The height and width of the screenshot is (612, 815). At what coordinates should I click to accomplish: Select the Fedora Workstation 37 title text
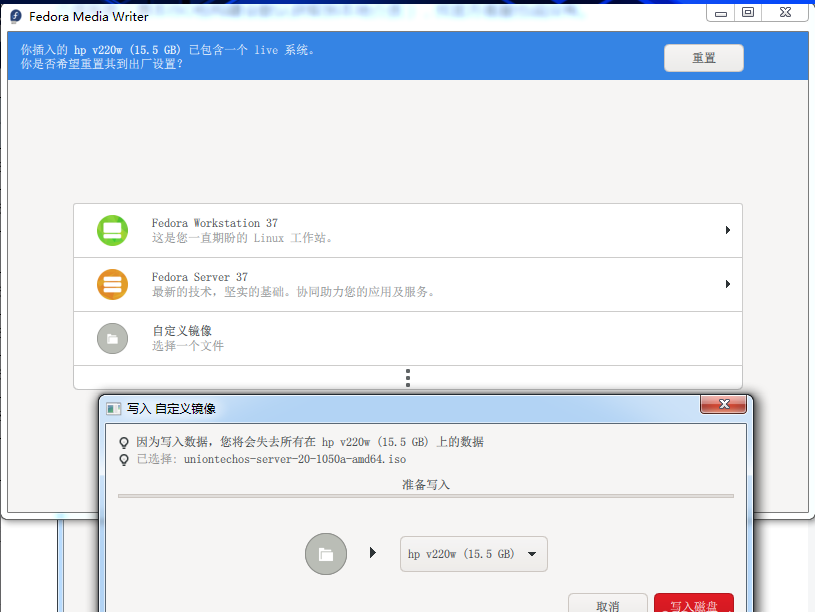[215, 223]
